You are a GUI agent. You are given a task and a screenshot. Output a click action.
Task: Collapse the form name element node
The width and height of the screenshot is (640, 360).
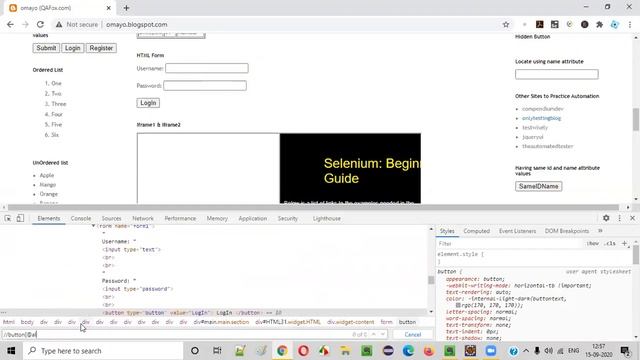click(93, 226)
